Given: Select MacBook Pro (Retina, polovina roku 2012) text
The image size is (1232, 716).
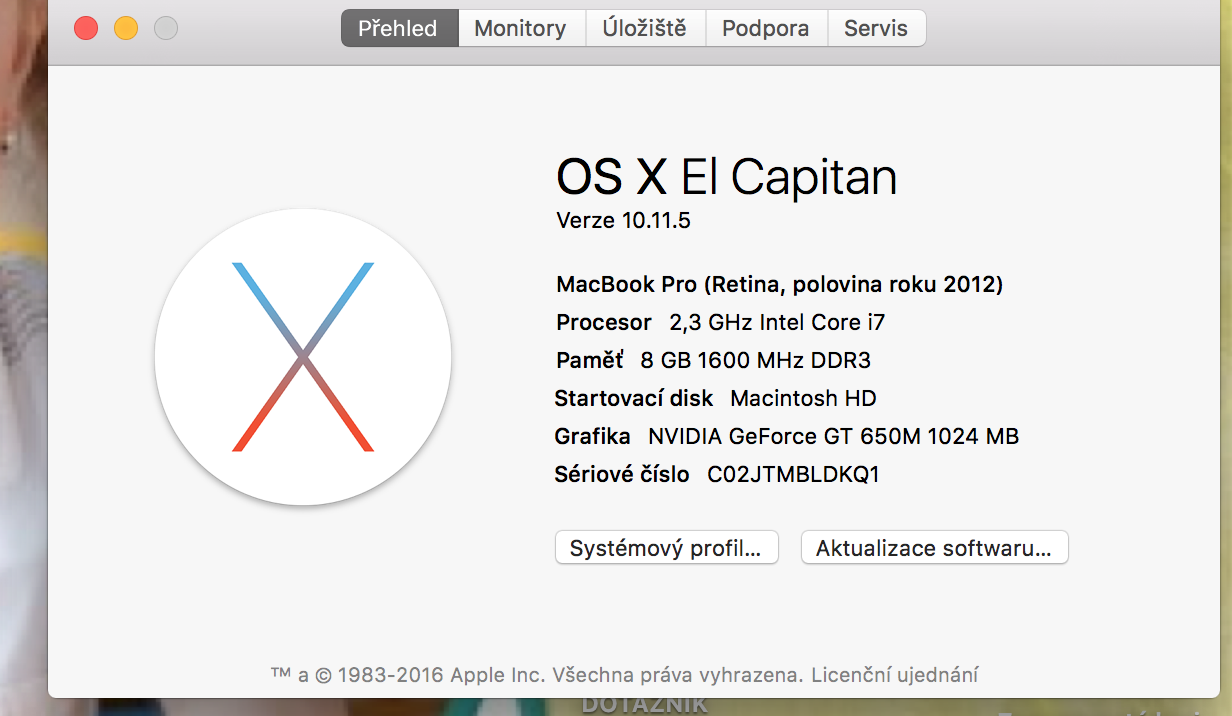Looking at the screenshot, I should 779,285.
